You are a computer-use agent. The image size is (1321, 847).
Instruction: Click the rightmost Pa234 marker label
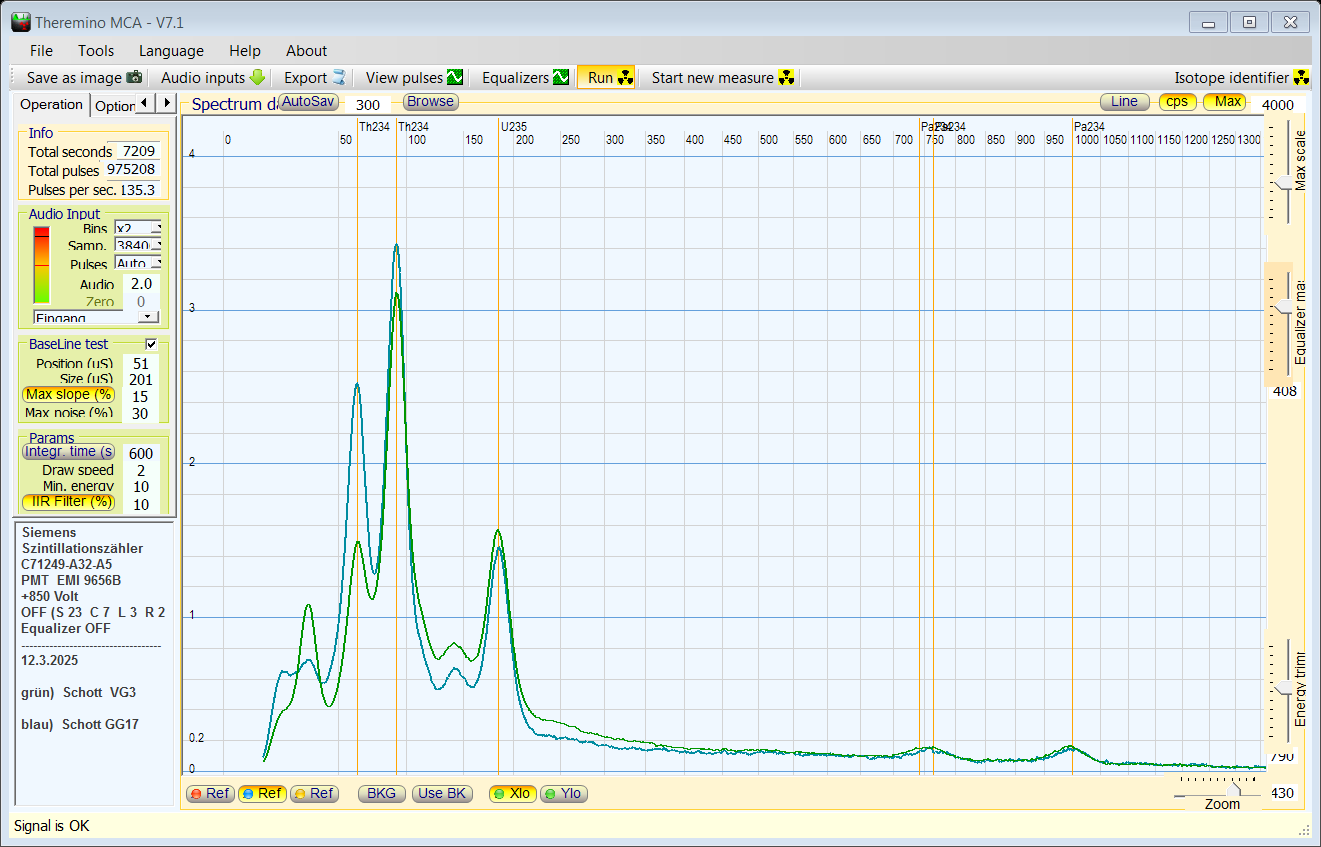point(1089,127)
